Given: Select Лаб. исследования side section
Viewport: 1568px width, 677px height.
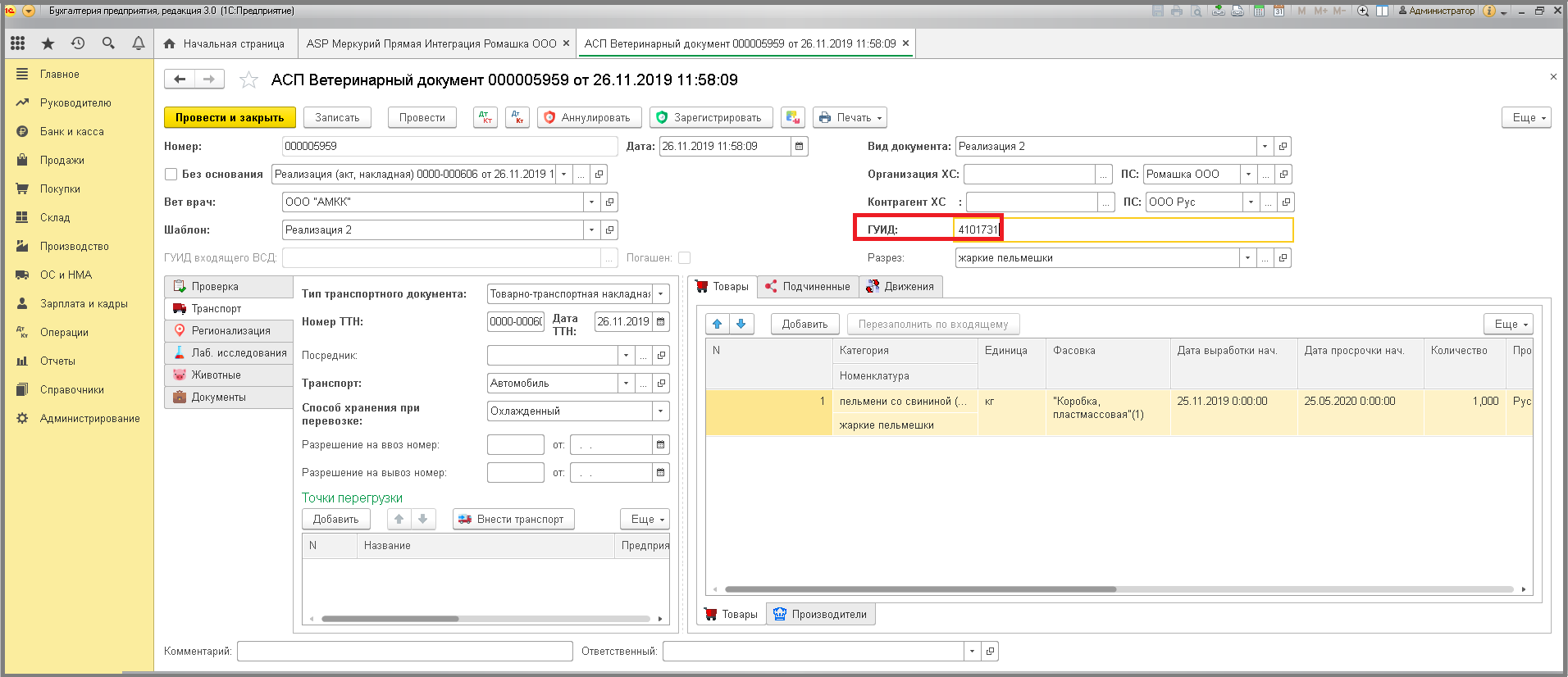Looking at the screenshot, I should (229, 352).
